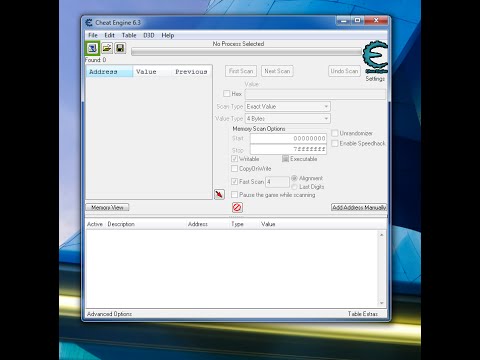
Task: Click the First Scan button
Action: [x=241, y=71]
